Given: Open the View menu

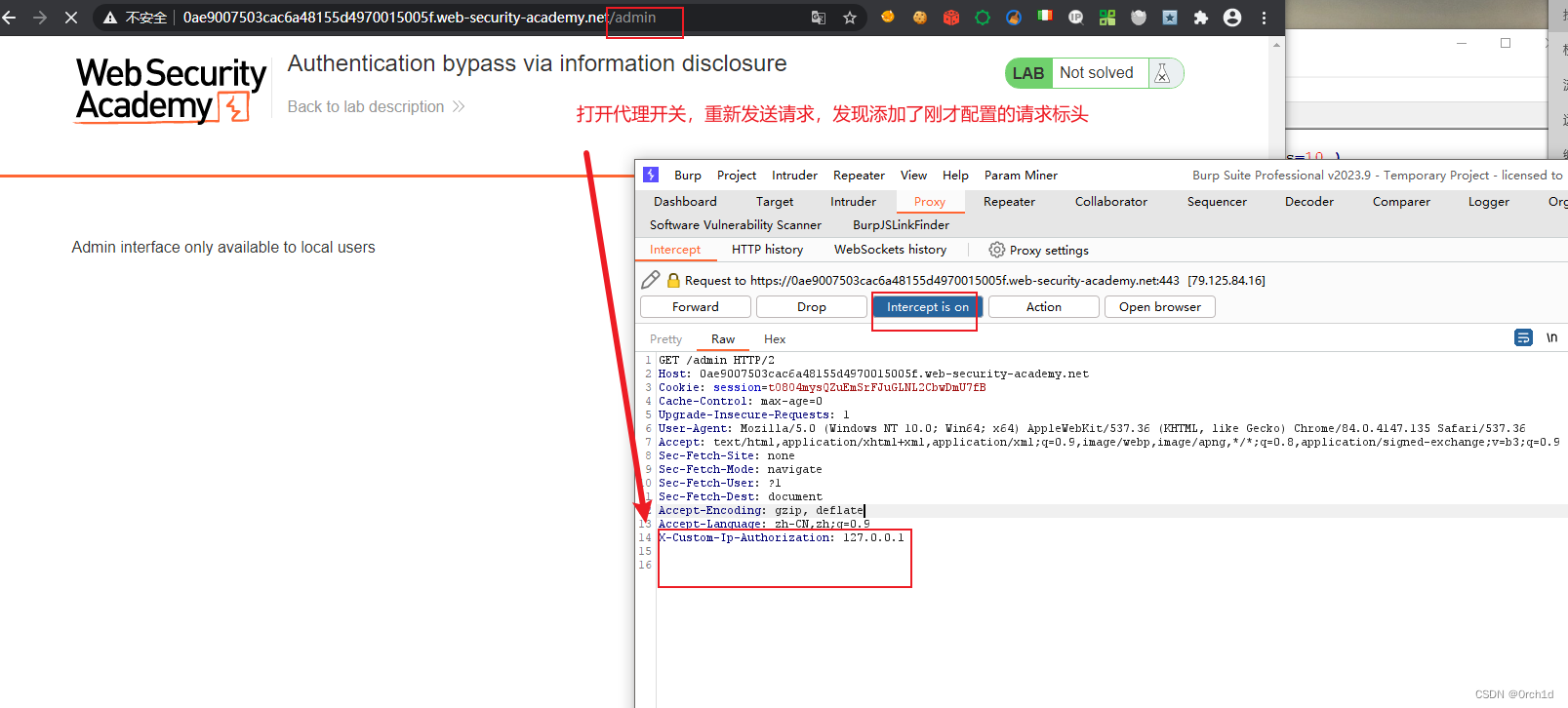Looking at the screenshot, I should (x=913, y=176).
